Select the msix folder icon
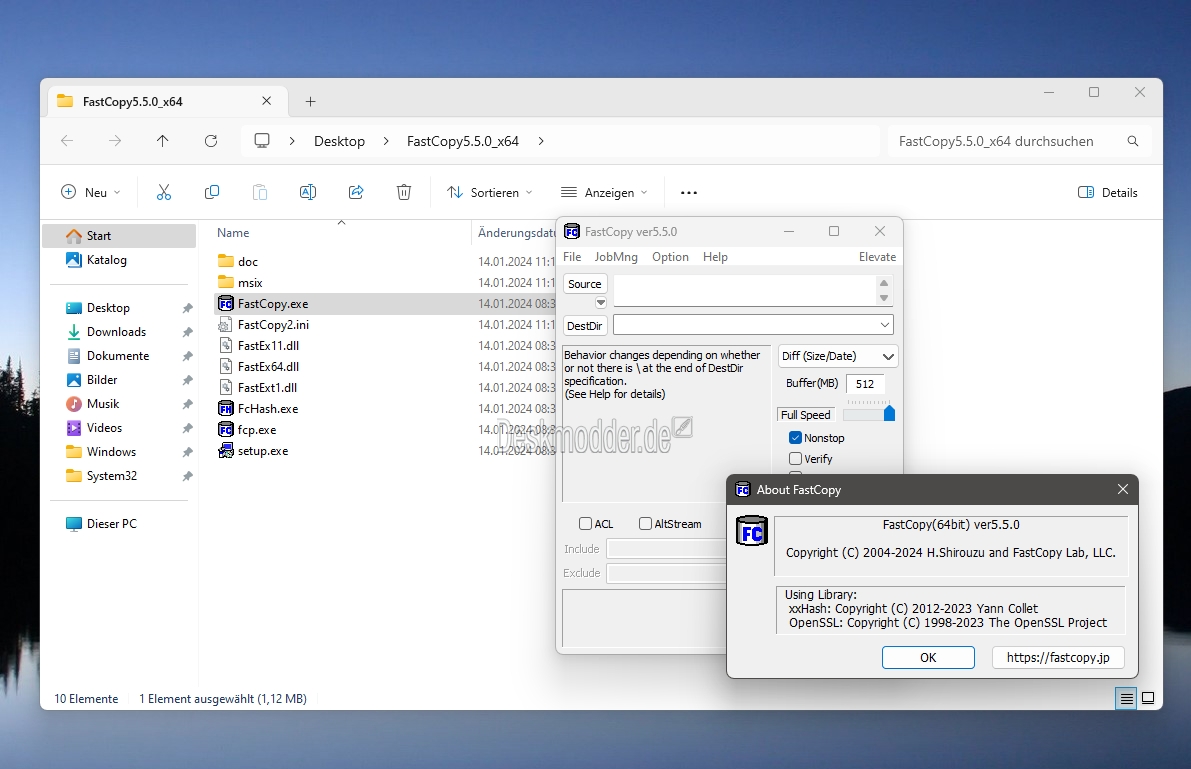This screenshot has height=769, width=1191. click(226, 283)
